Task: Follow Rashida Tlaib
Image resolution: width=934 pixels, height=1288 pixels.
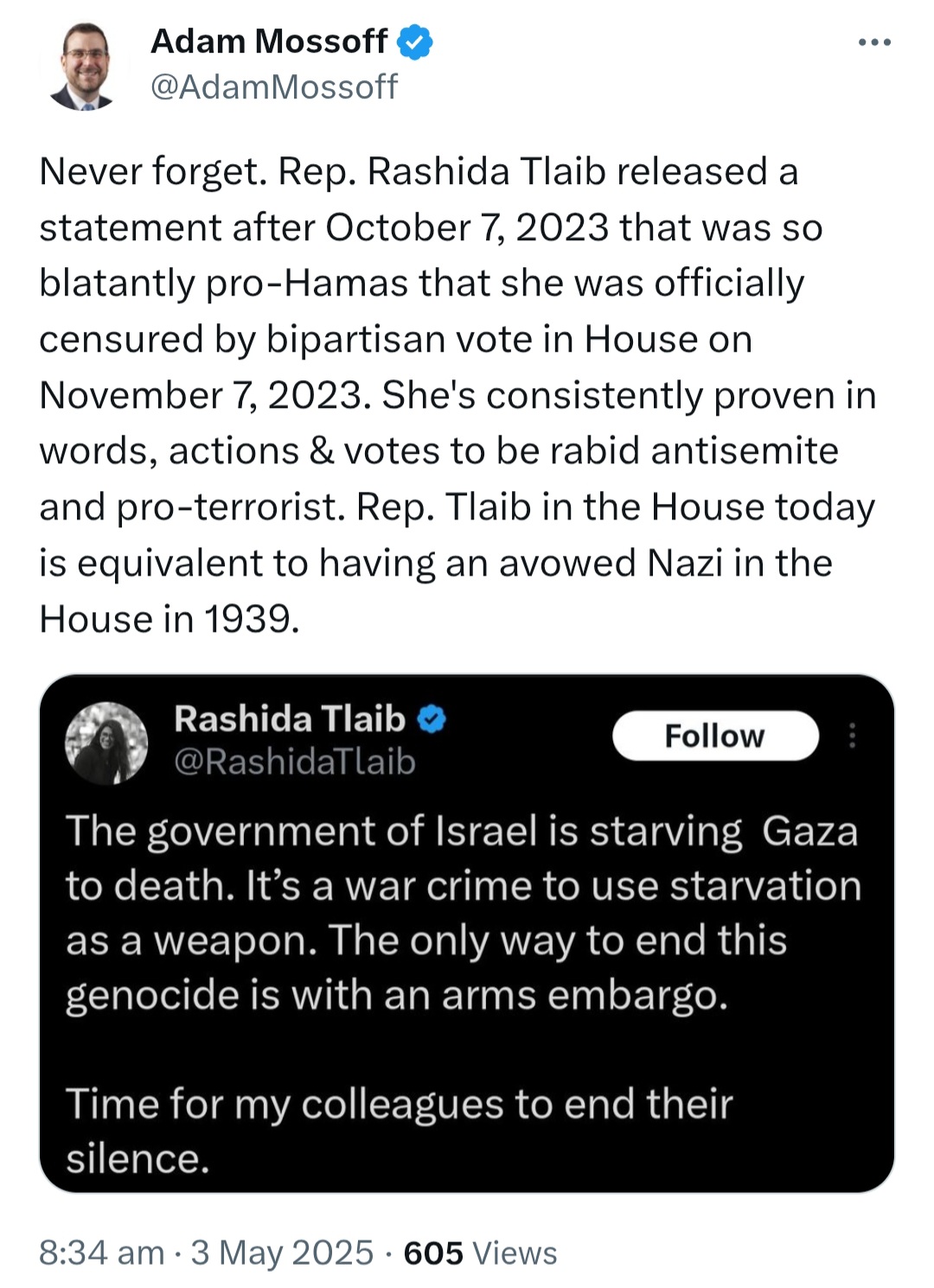Action: [715, 736]
